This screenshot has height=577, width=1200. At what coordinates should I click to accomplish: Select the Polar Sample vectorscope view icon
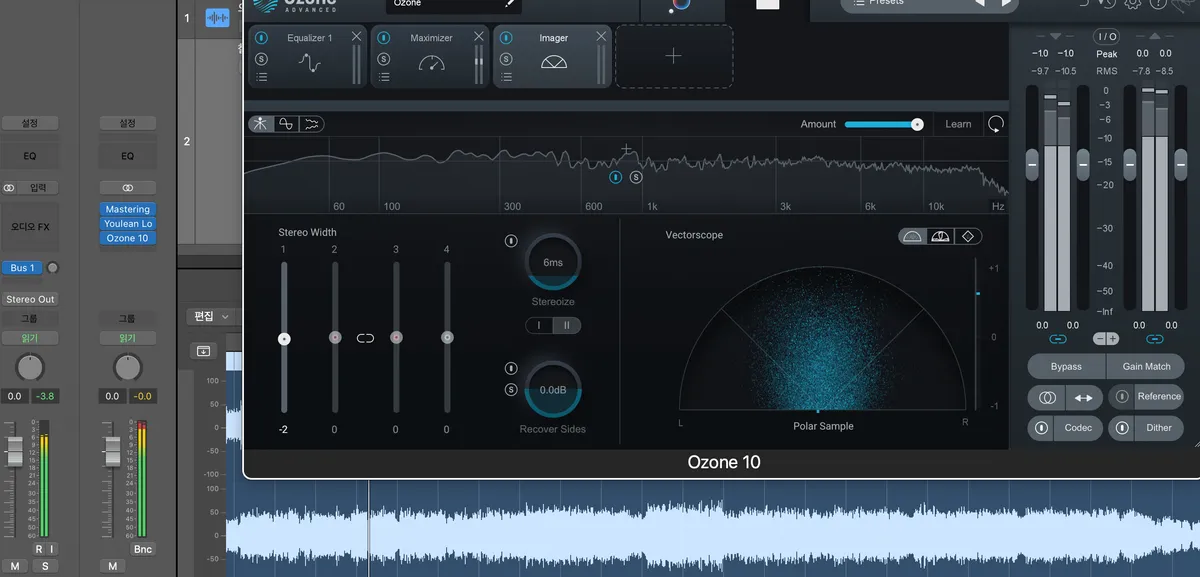coord(912,237)
